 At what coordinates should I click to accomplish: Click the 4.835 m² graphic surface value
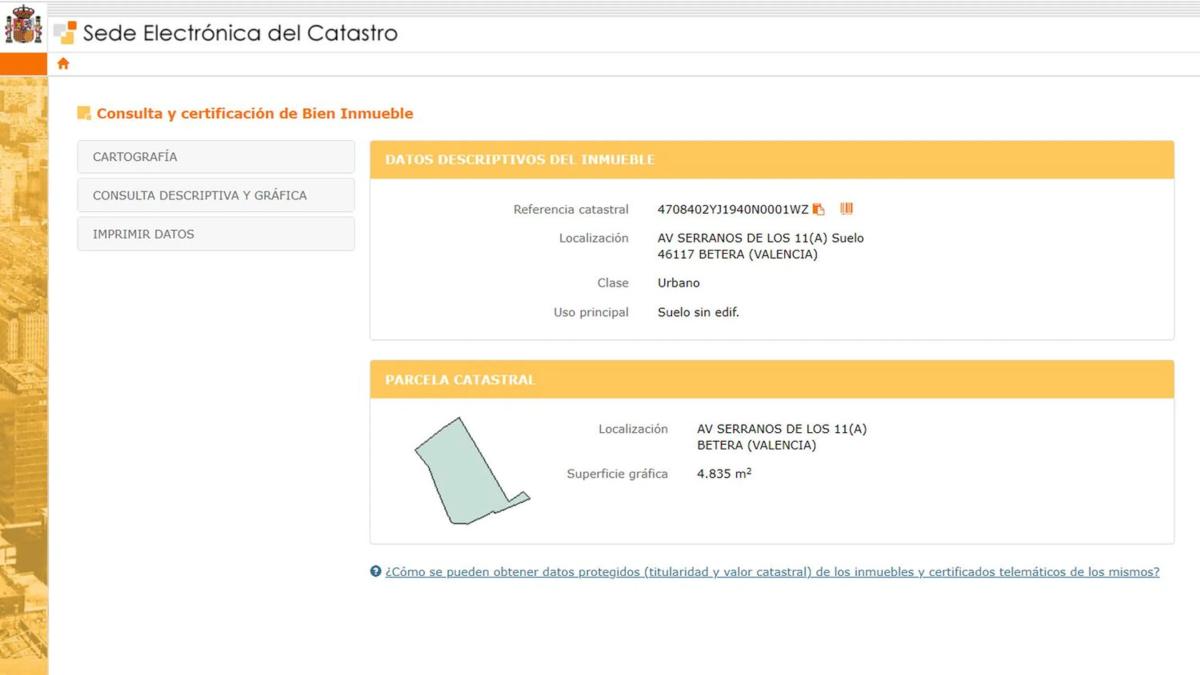(x=724, y=474)
